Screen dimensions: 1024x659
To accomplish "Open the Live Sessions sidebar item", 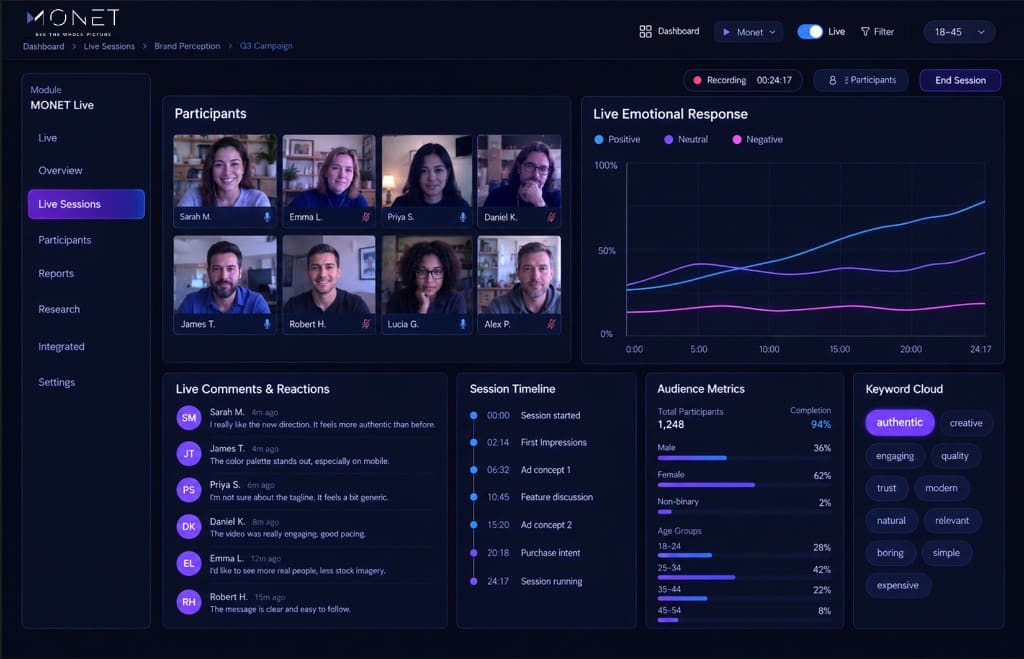I will pyautogui.click(x=86, y=204).
